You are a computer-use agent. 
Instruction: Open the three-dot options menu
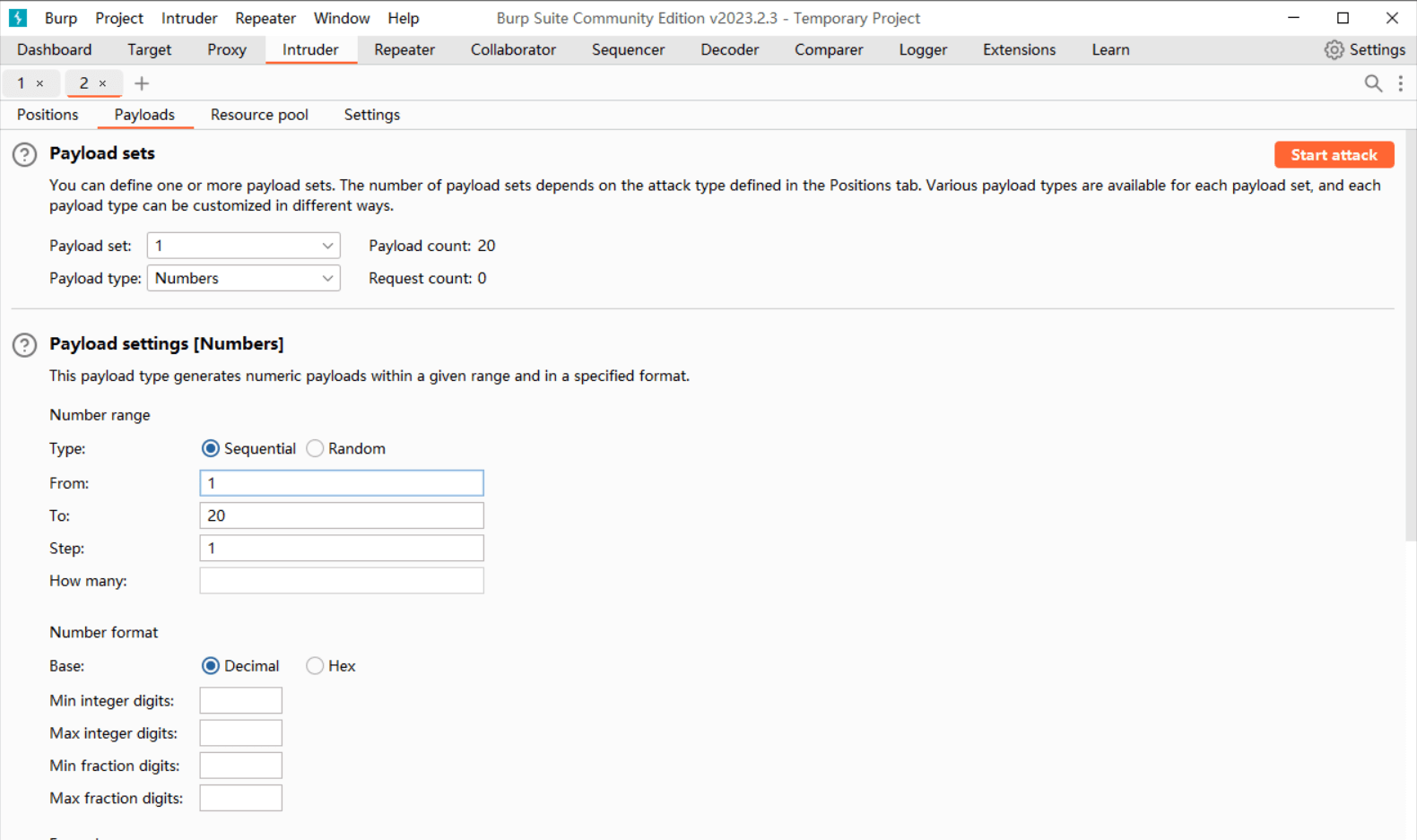1400,83
